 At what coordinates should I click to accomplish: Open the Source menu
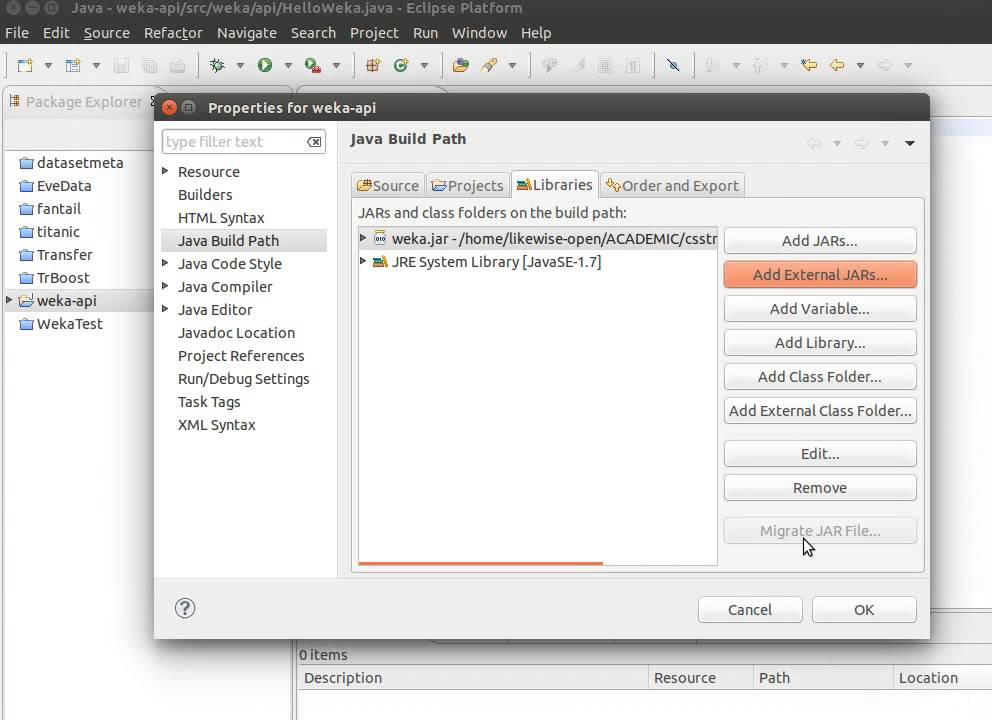[106, 33]
